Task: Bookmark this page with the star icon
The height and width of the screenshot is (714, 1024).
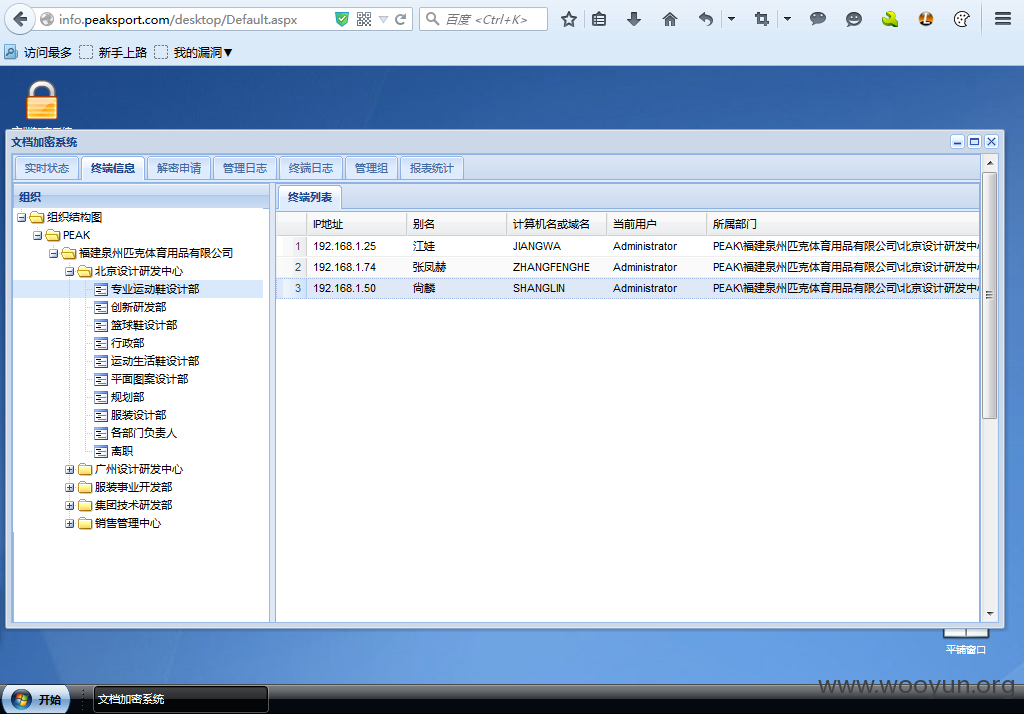Action: click(569, 20)
